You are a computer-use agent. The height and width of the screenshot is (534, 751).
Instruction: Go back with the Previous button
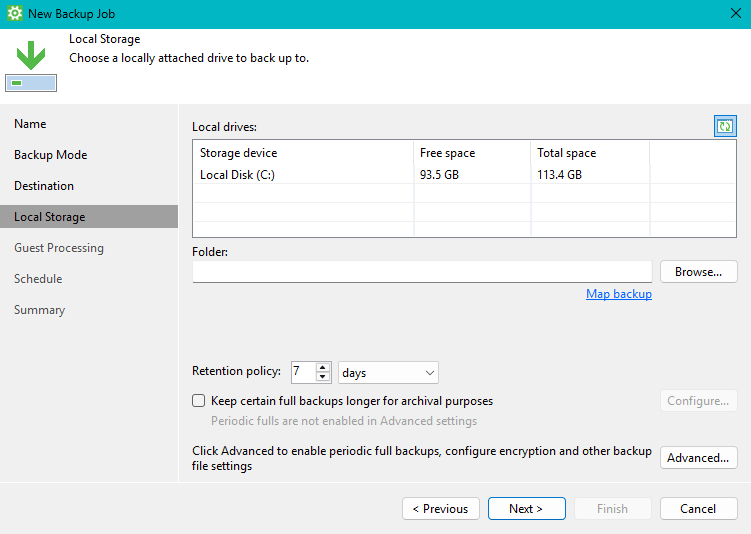[441, 509]
